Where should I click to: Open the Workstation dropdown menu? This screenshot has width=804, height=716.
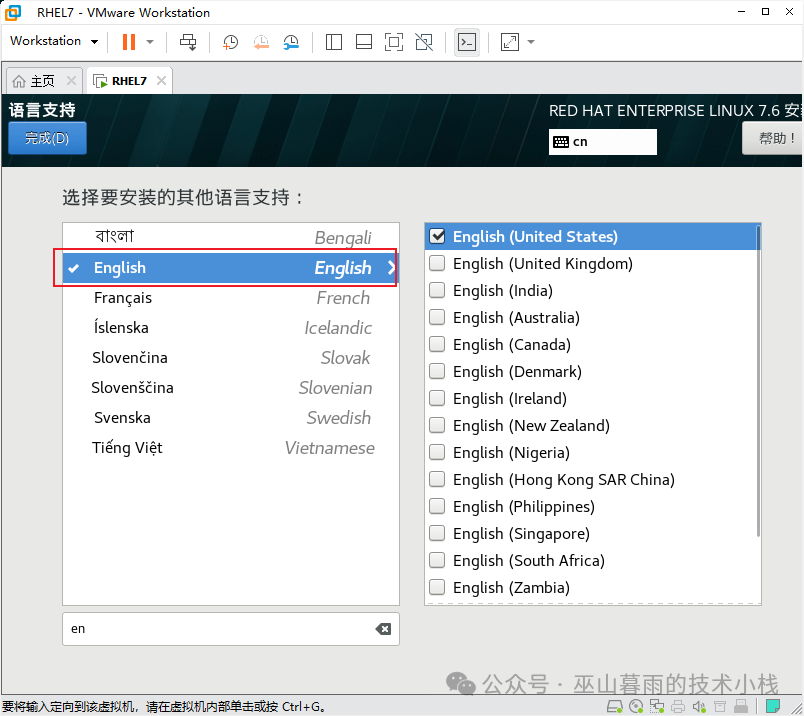tap(54, 41)
